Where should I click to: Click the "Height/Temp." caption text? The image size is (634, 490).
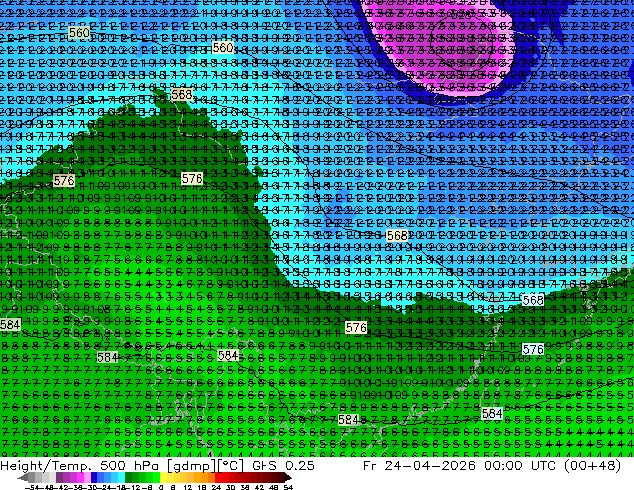point(44,466)
